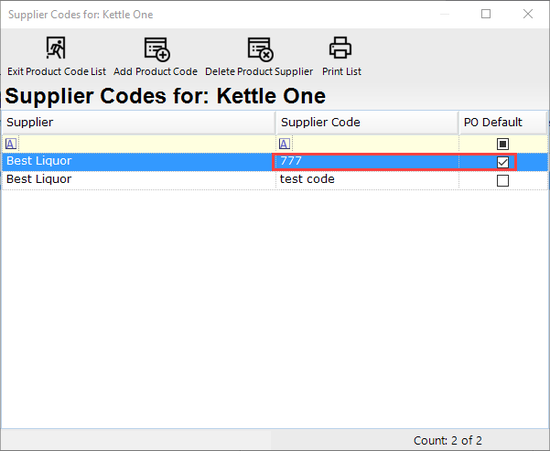Maximize the Supplier Codes window
The image size is (550, 451).
486,14
